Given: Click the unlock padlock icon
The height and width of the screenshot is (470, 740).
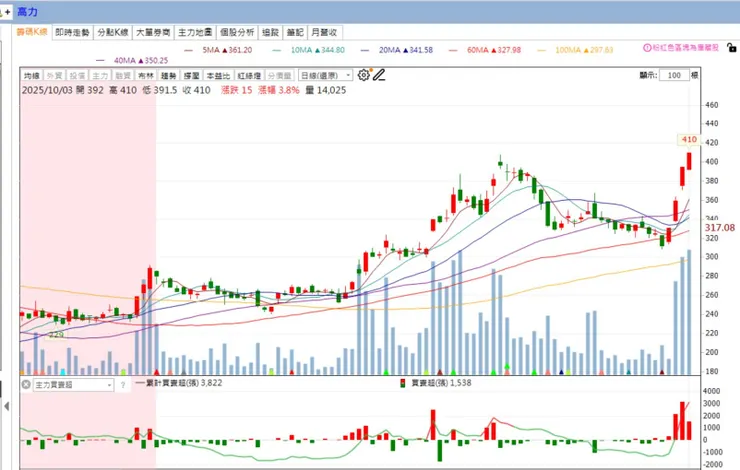Looking at the screenshot, I should click(731, 48).
